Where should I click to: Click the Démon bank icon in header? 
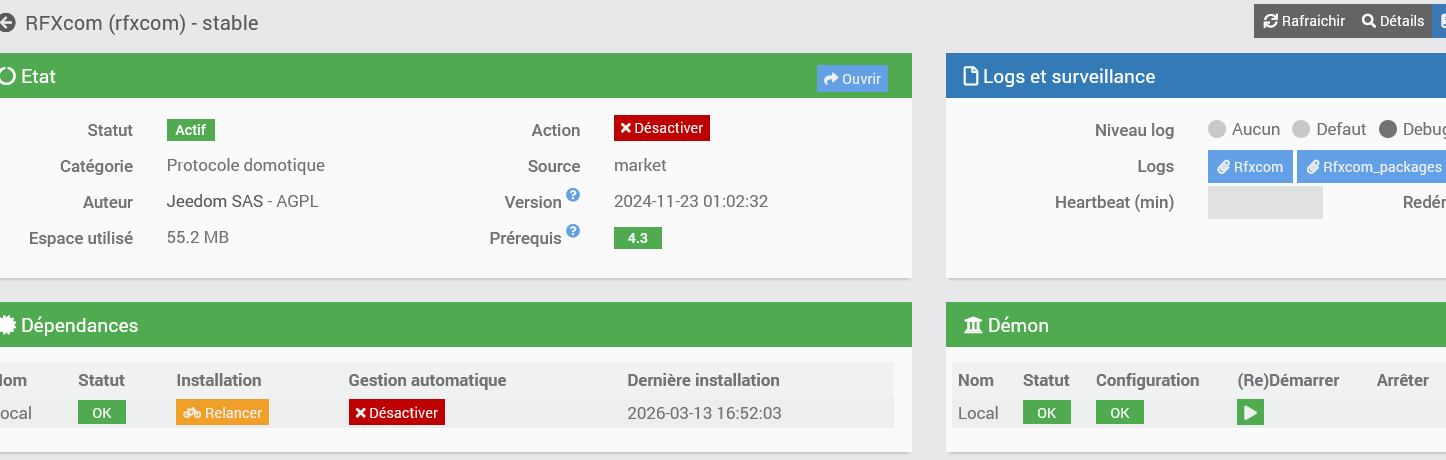[x=973, y=325]
